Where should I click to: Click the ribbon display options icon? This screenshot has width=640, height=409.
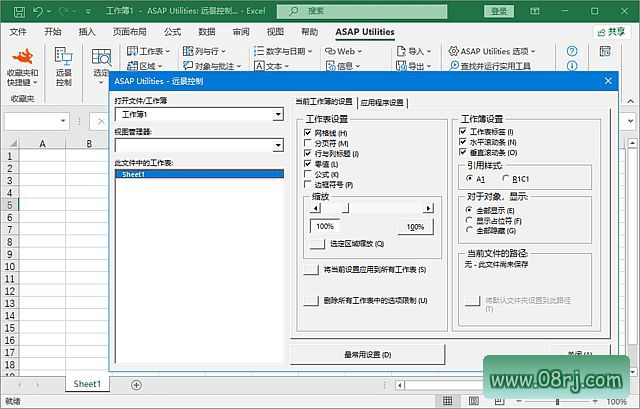pyautogui.click(x=535, y=11)
